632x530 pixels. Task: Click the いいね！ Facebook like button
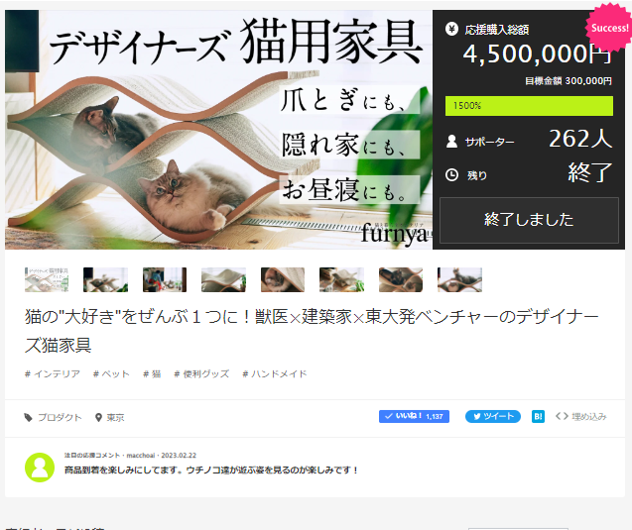tap(414, 416)
